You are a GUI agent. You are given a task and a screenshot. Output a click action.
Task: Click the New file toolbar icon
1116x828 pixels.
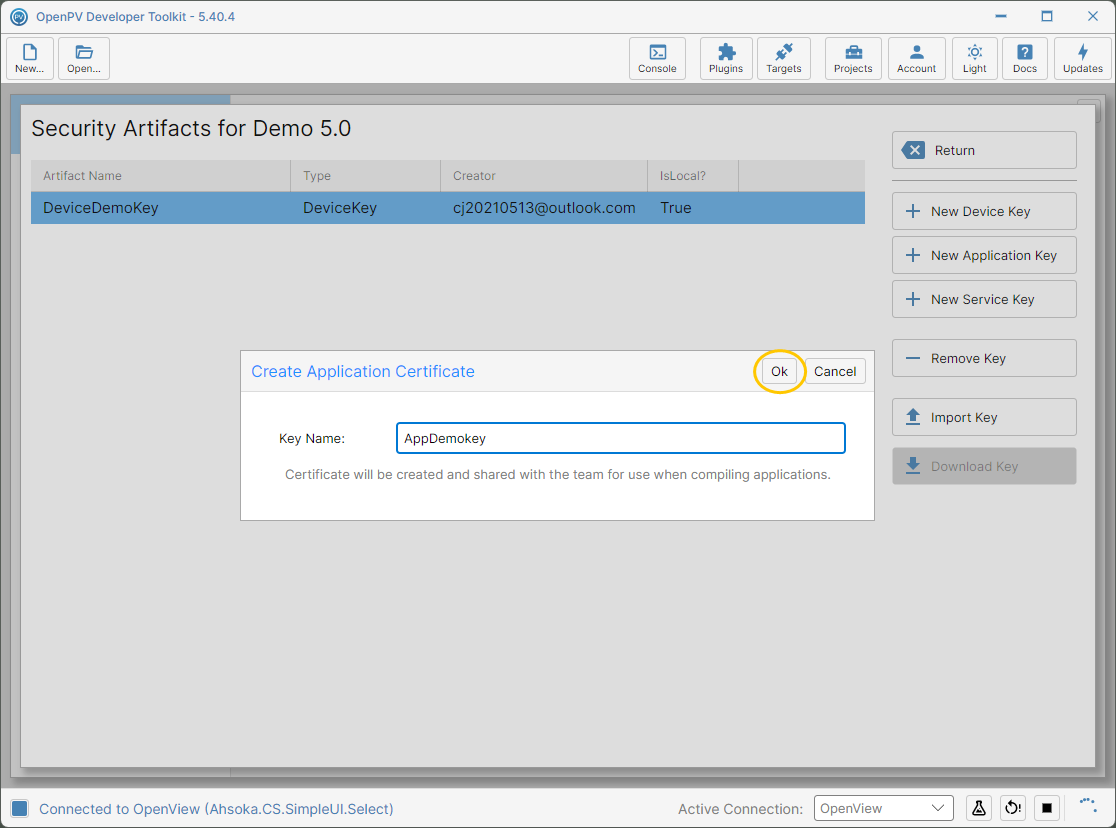coord(30,58)
